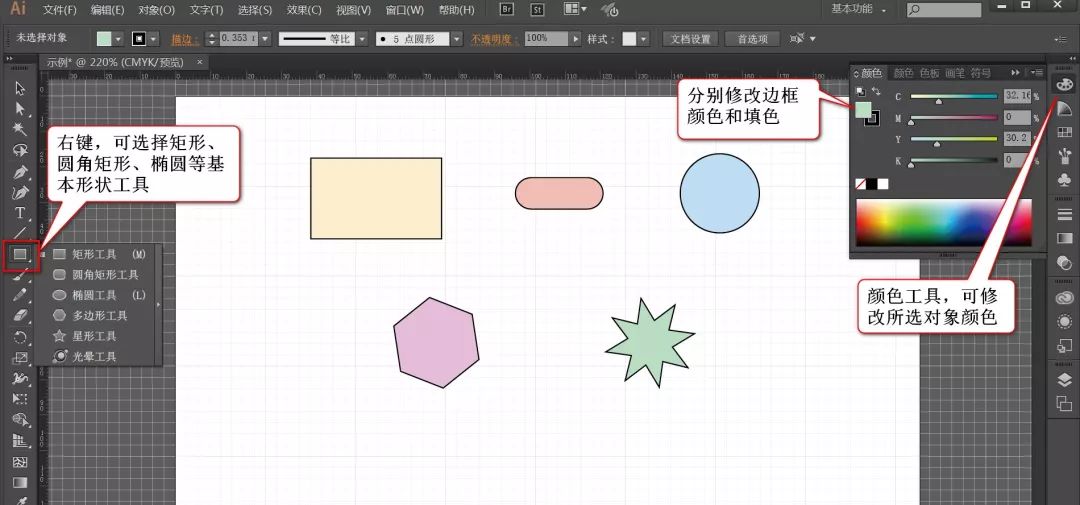This screenshot has height=505, width=1080.
Task: Open brush definition 5 点圆形 dropdown
Action: tap(457, 39)
